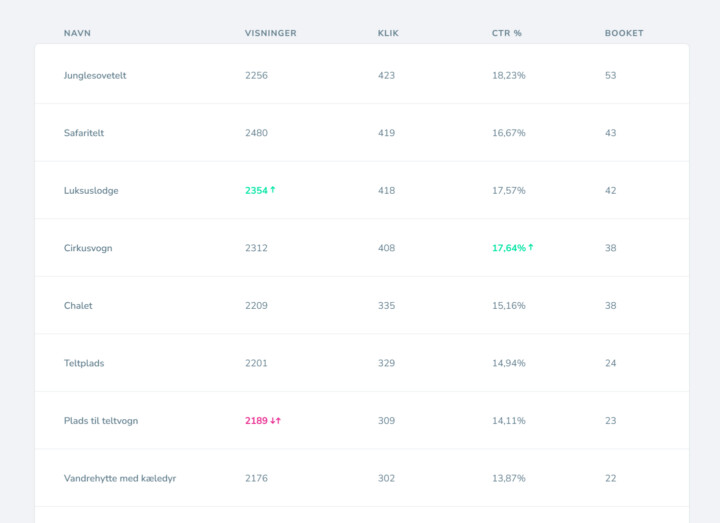The height and width of the screenshot is (523, 720).
Task: Sort by the NAVN column header
Action: tap(77, 33)
